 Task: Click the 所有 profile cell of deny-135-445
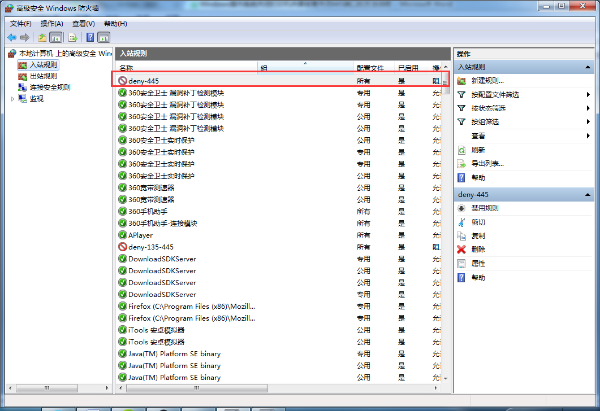pos(364,247)
